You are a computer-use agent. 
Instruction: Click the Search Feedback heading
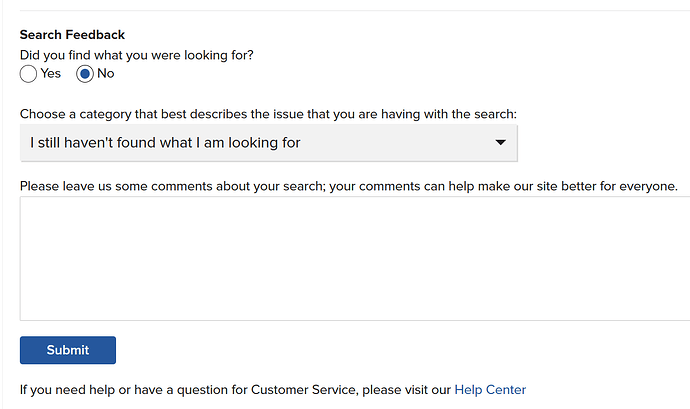click(x=72, y=35)
